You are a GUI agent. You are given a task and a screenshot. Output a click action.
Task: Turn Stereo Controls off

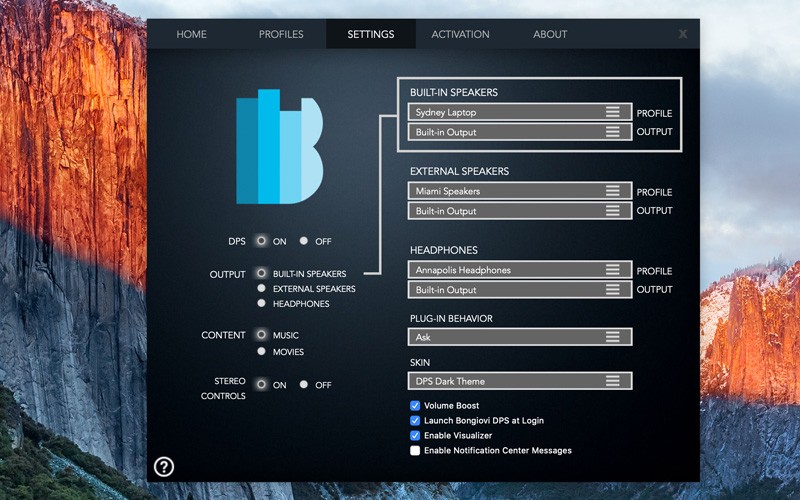(304, 384)
